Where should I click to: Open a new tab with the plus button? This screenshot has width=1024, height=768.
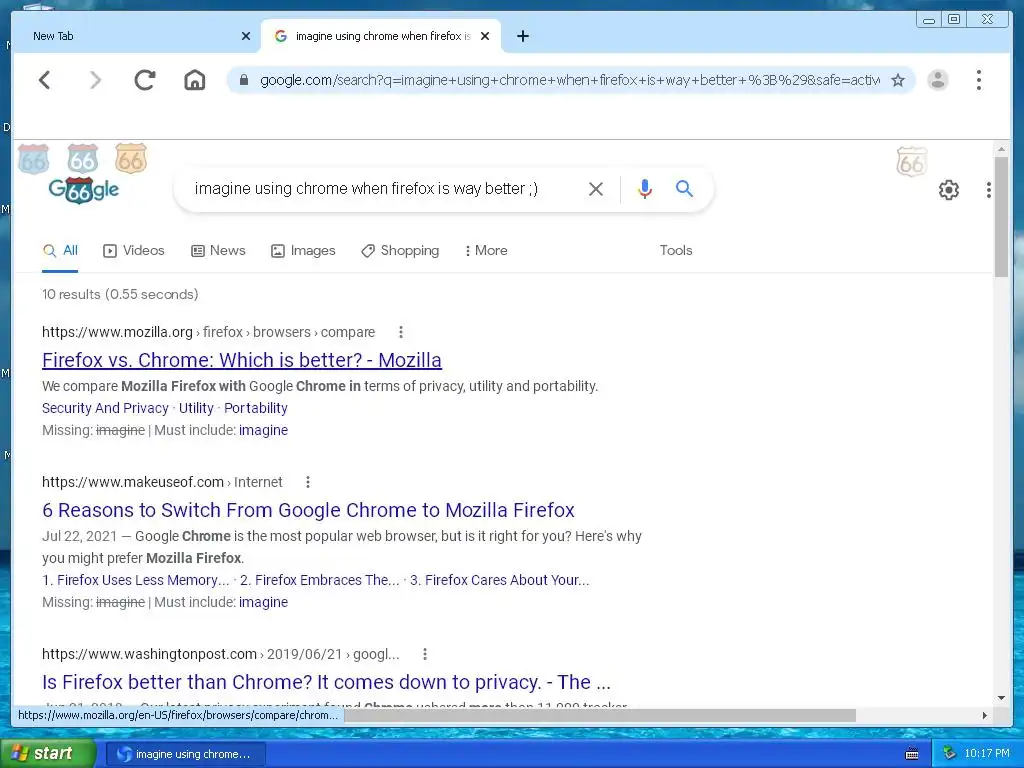[x=522, y=36]
